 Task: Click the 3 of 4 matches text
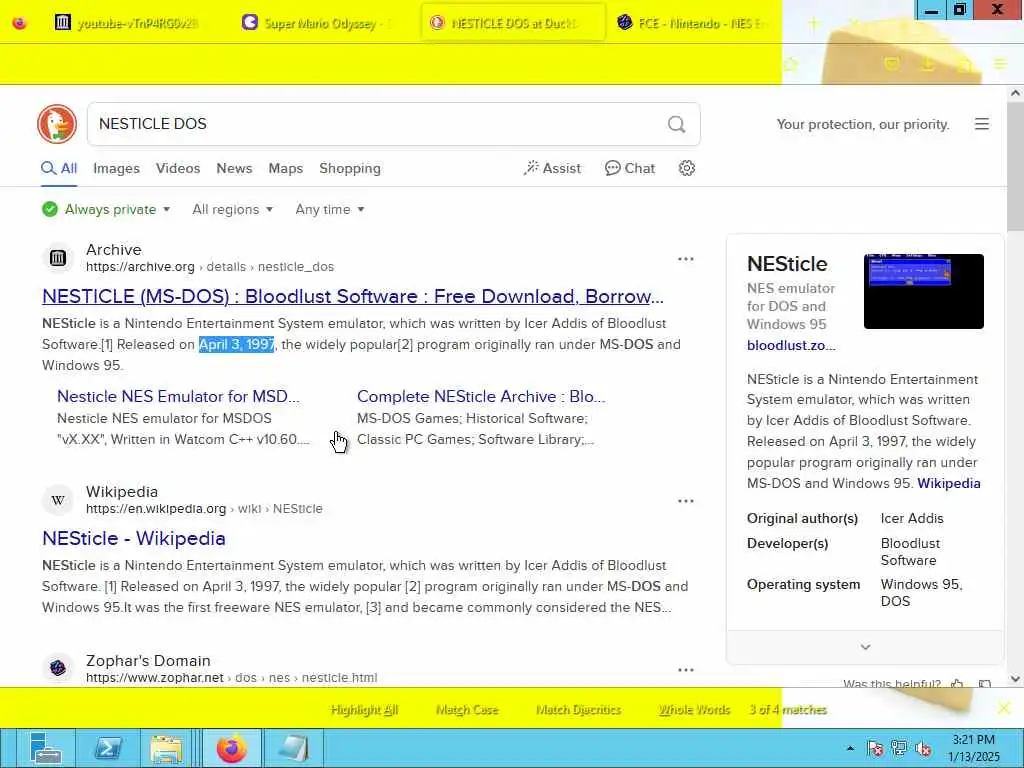tap(788, 710)
